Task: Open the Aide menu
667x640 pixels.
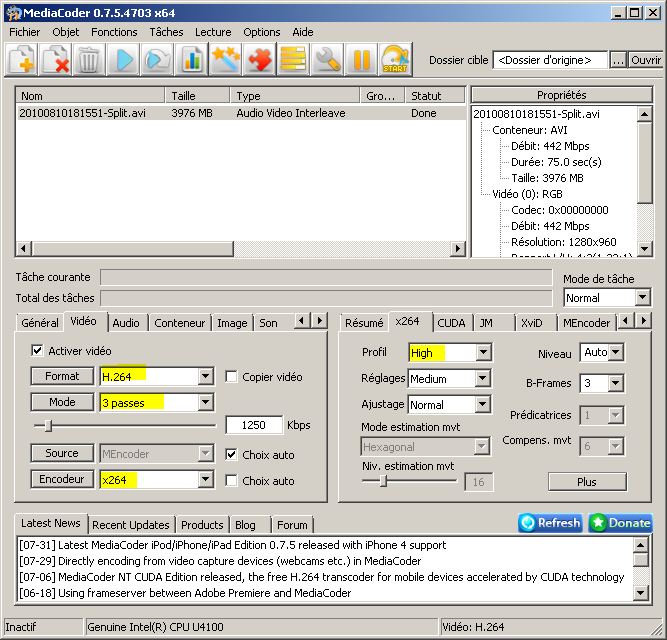Action: point(303,32)
